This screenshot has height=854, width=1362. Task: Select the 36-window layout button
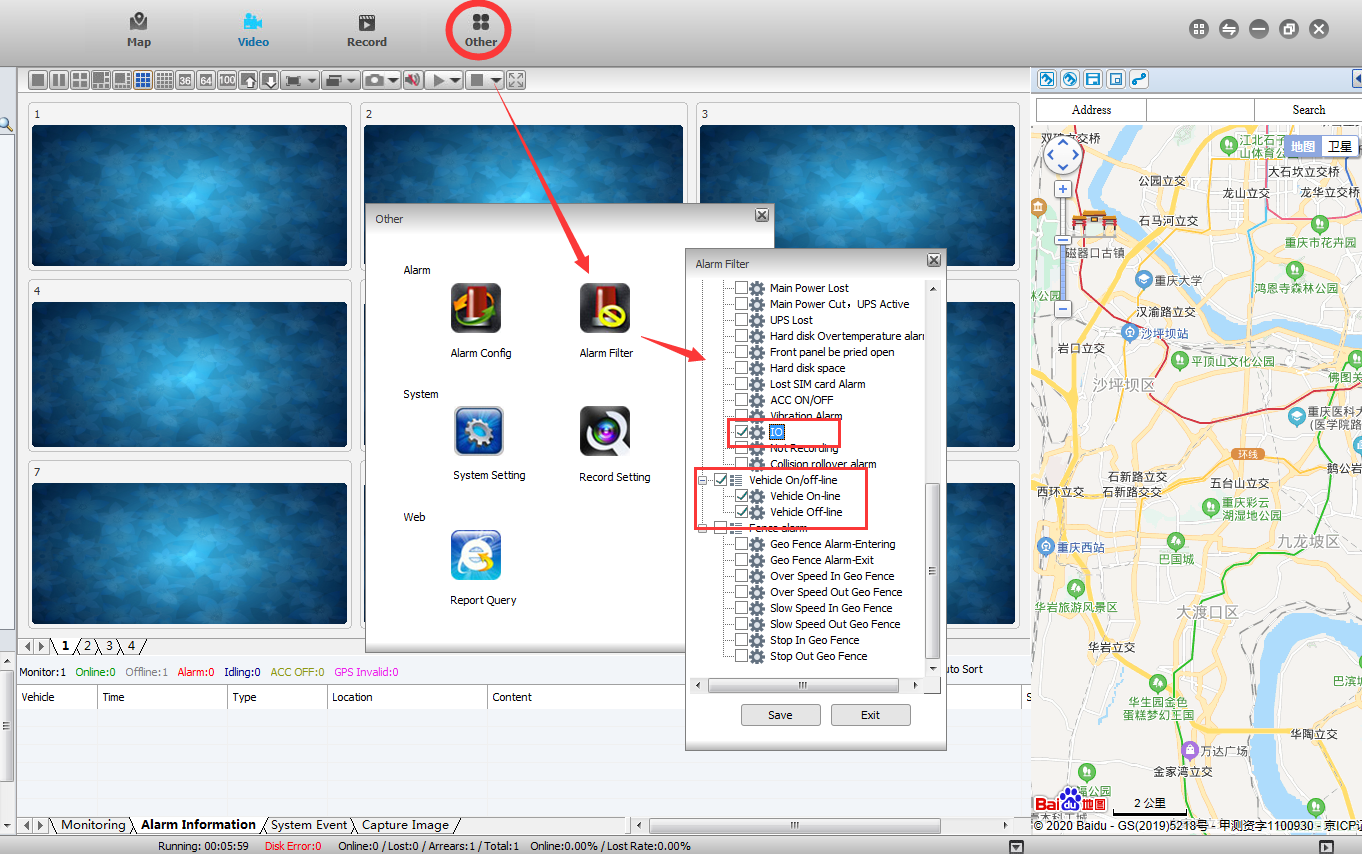[185, 80]
